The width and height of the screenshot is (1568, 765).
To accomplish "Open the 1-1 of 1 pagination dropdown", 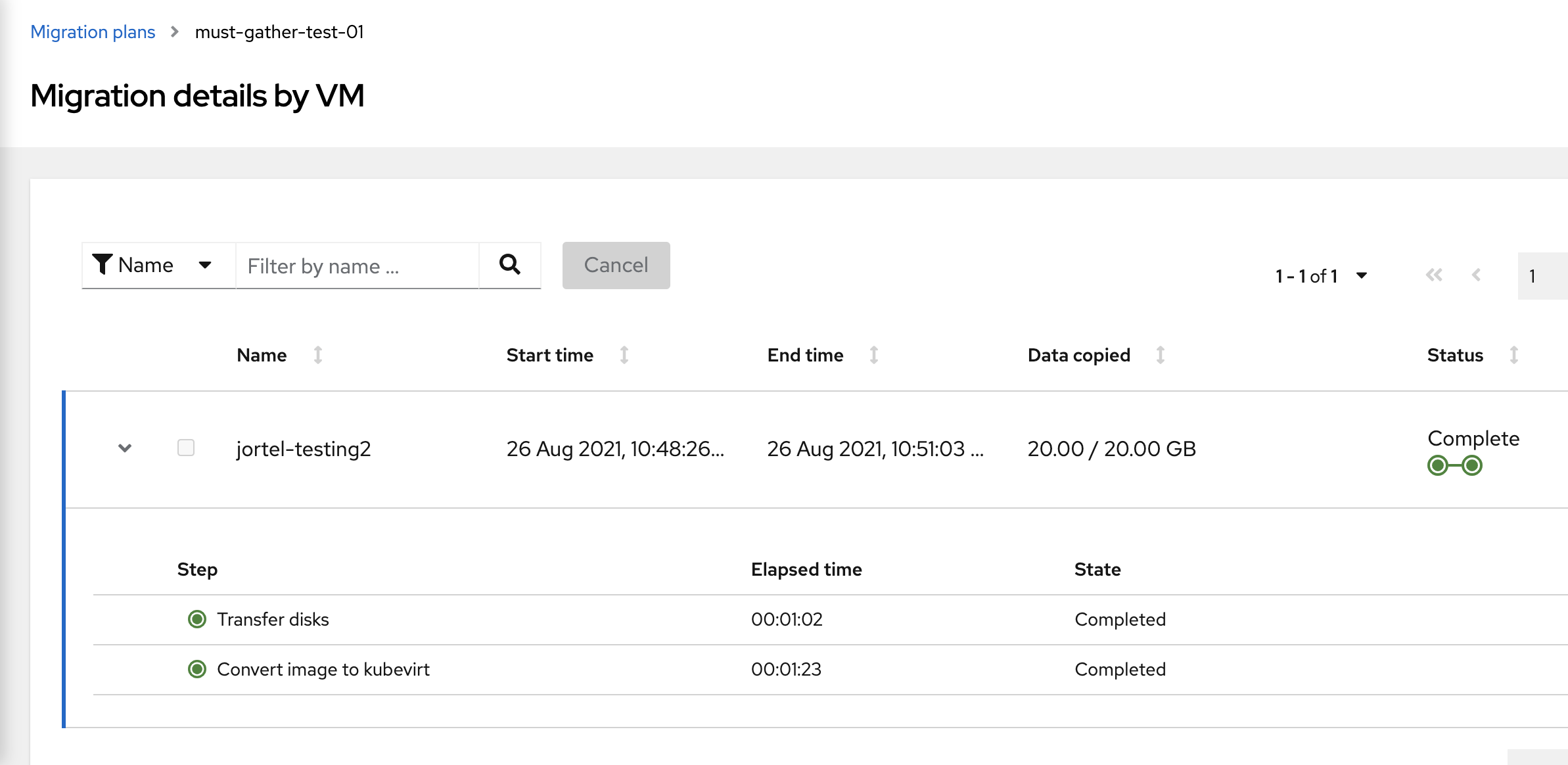I will (x=1360, y=275).
